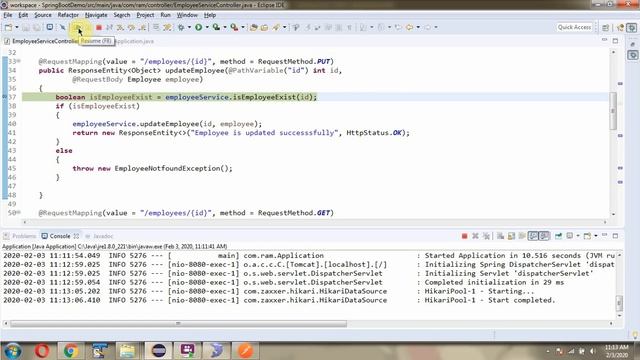Click the breakpoint marker at line 37
The image size is (640, 360).
[x=4, y=97]
